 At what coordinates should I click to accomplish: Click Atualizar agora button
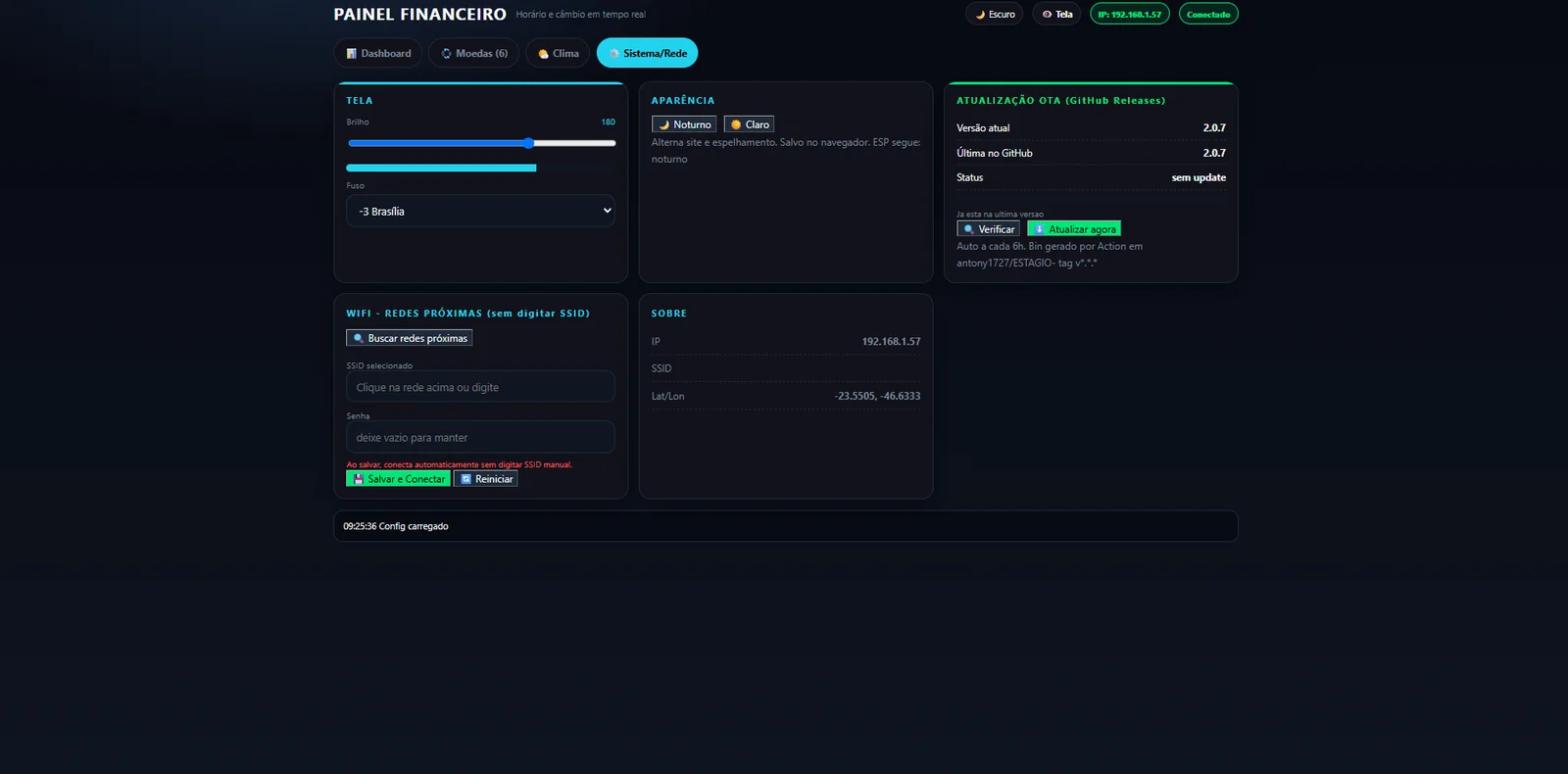(1074, 229)
